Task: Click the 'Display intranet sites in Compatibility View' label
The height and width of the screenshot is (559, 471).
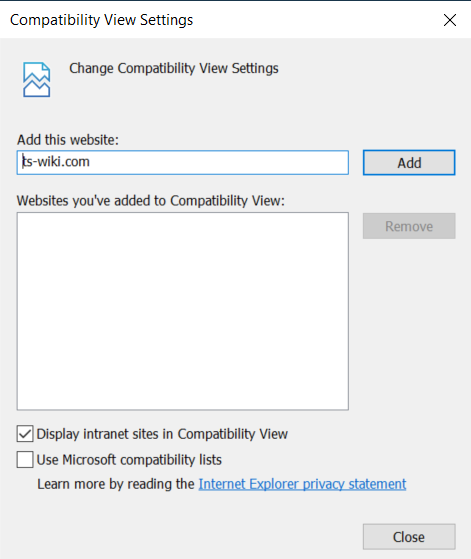Action: pyautogui.click(x=162, y=434)
